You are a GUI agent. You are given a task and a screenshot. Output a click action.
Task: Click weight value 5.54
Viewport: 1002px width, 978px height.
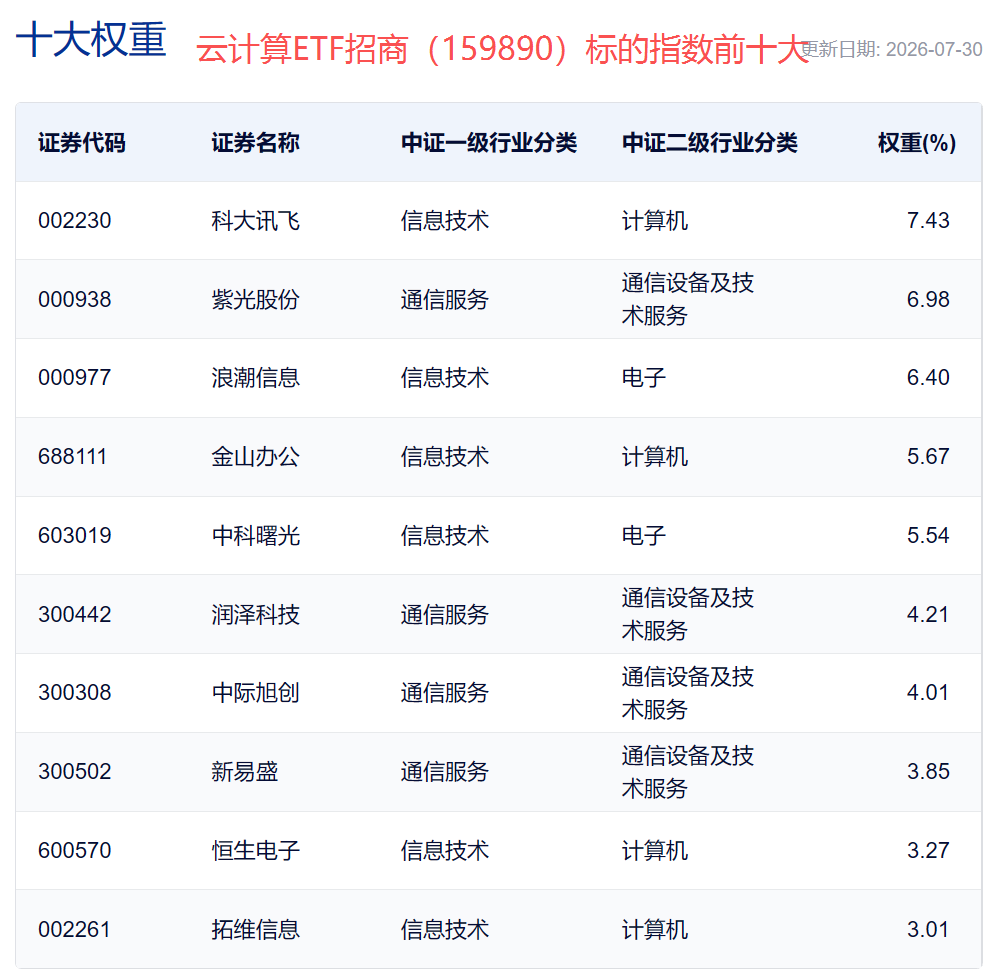pos(928,536)
